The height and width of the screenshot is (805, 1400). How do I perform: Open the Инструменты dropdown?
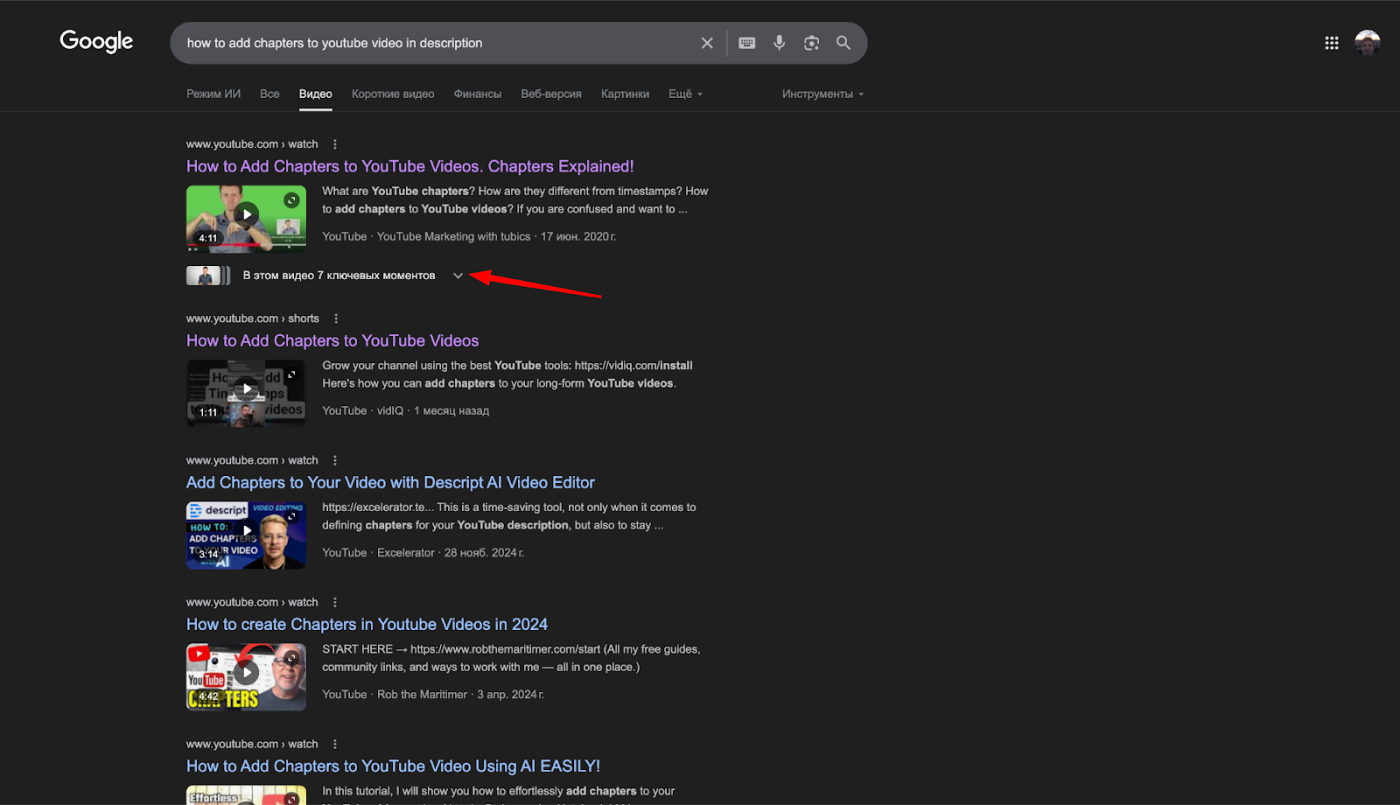tap(822, 94)
